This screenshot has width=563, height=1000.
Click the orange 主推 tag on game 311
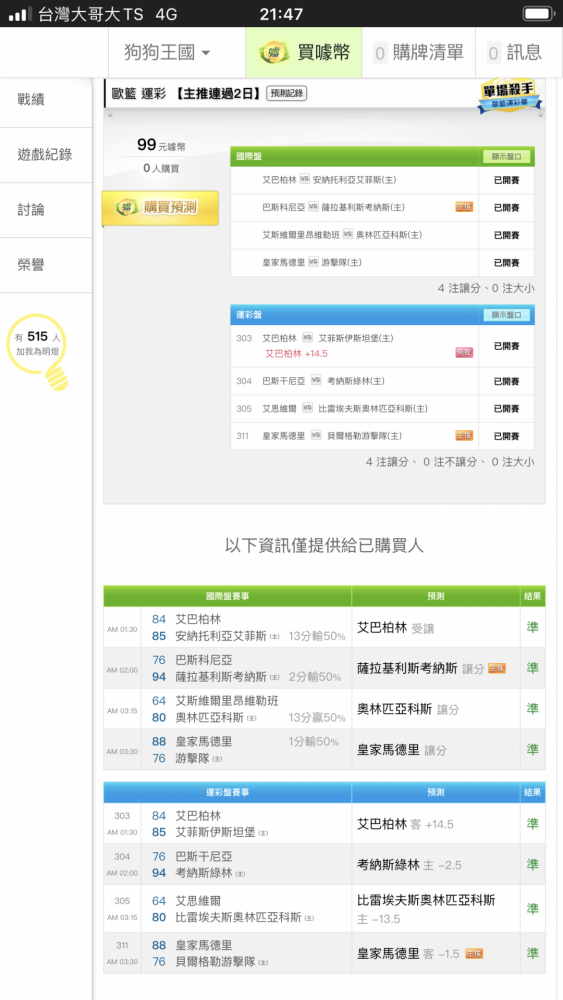pyautogui.click(x=464, y=436)
